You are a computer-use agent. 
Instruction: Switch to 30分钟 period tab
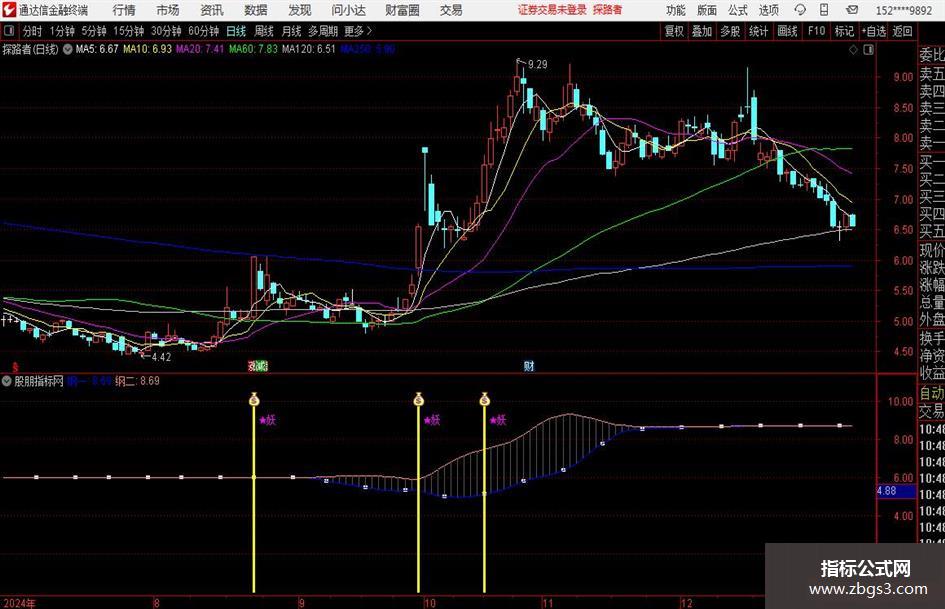166,31
